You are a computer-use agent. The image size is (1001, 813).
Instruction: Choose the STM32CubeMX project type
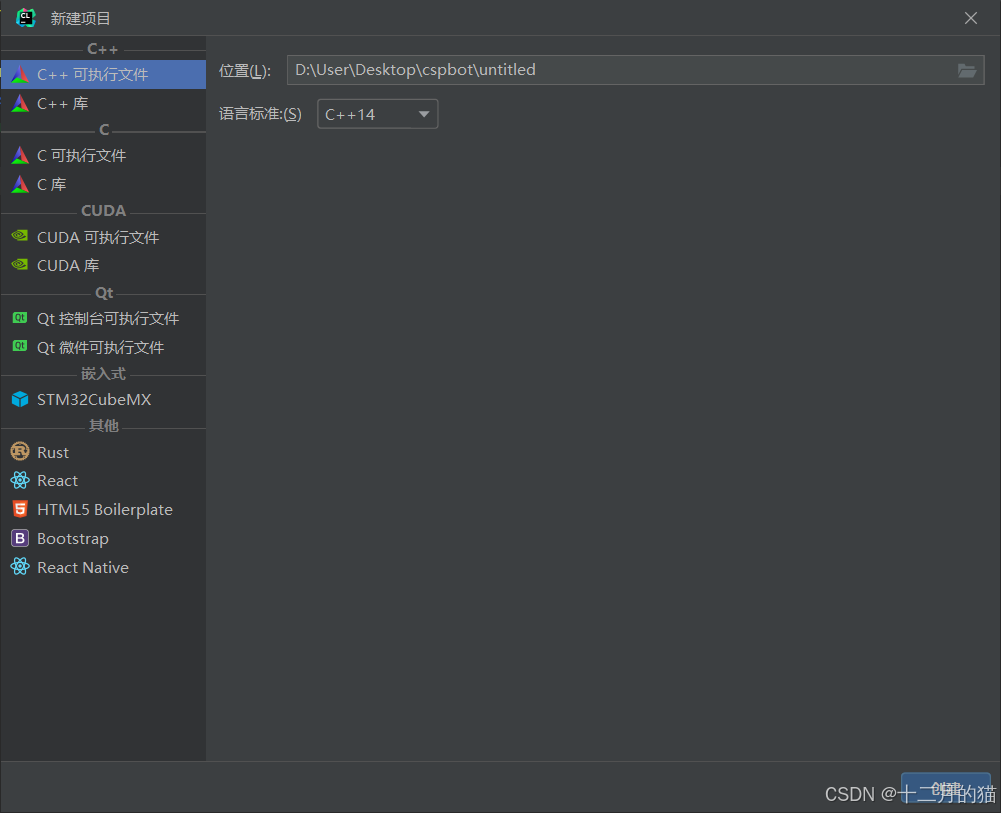[103, 399]
